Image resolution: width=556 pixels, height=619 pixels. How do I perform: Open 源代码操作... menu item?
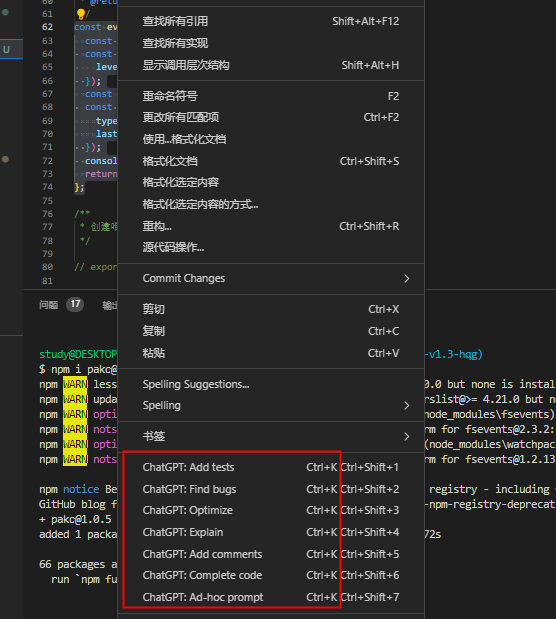(x=271, y=248)
